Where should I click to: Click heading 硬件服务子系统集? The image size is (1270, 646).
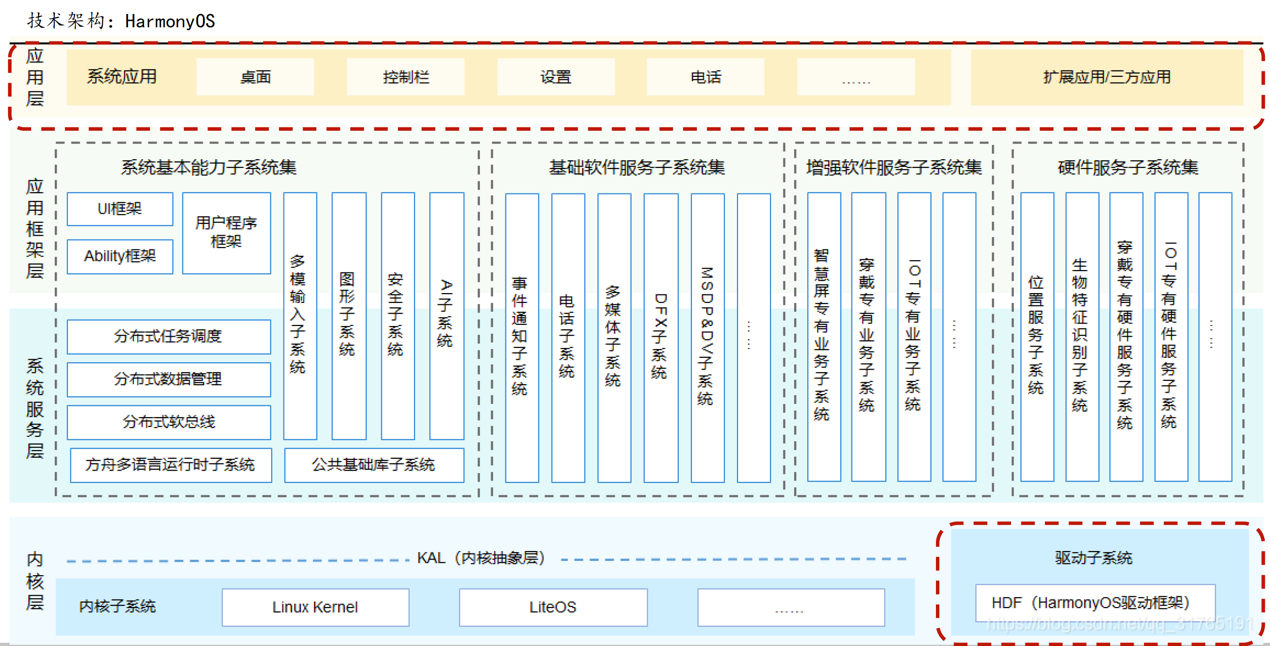coord(1128,168)
